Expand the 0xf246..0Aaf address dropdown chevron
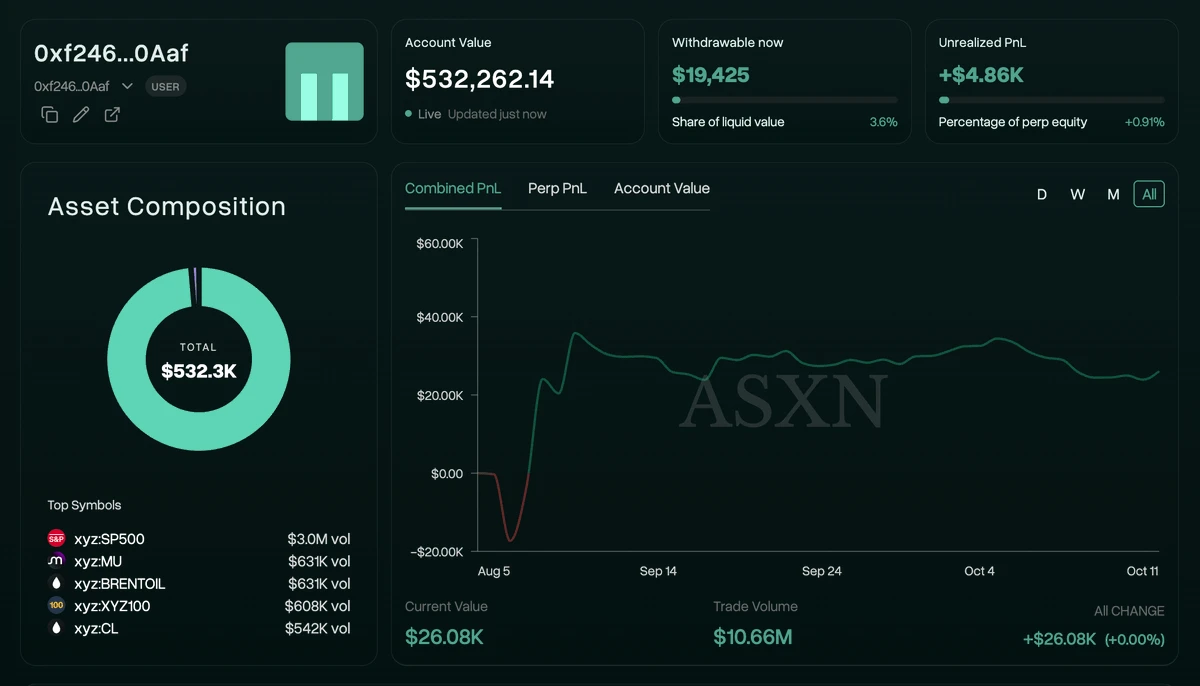Image resolution: width=1200 pixels, height=686 pixels. coord(127,86)
